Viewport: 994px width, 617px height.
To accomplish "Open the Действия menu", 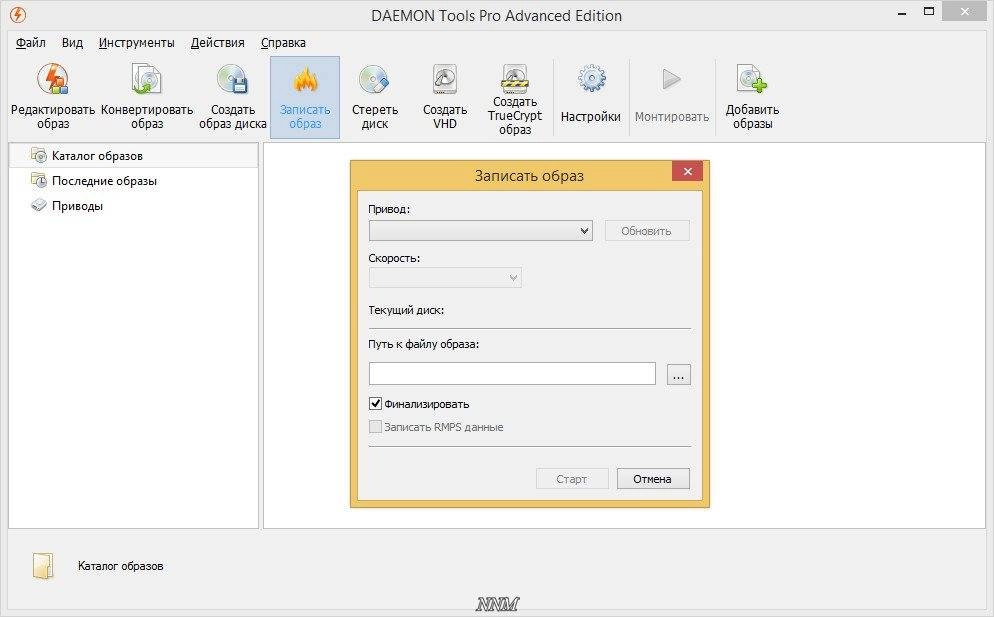I will 217,42.
